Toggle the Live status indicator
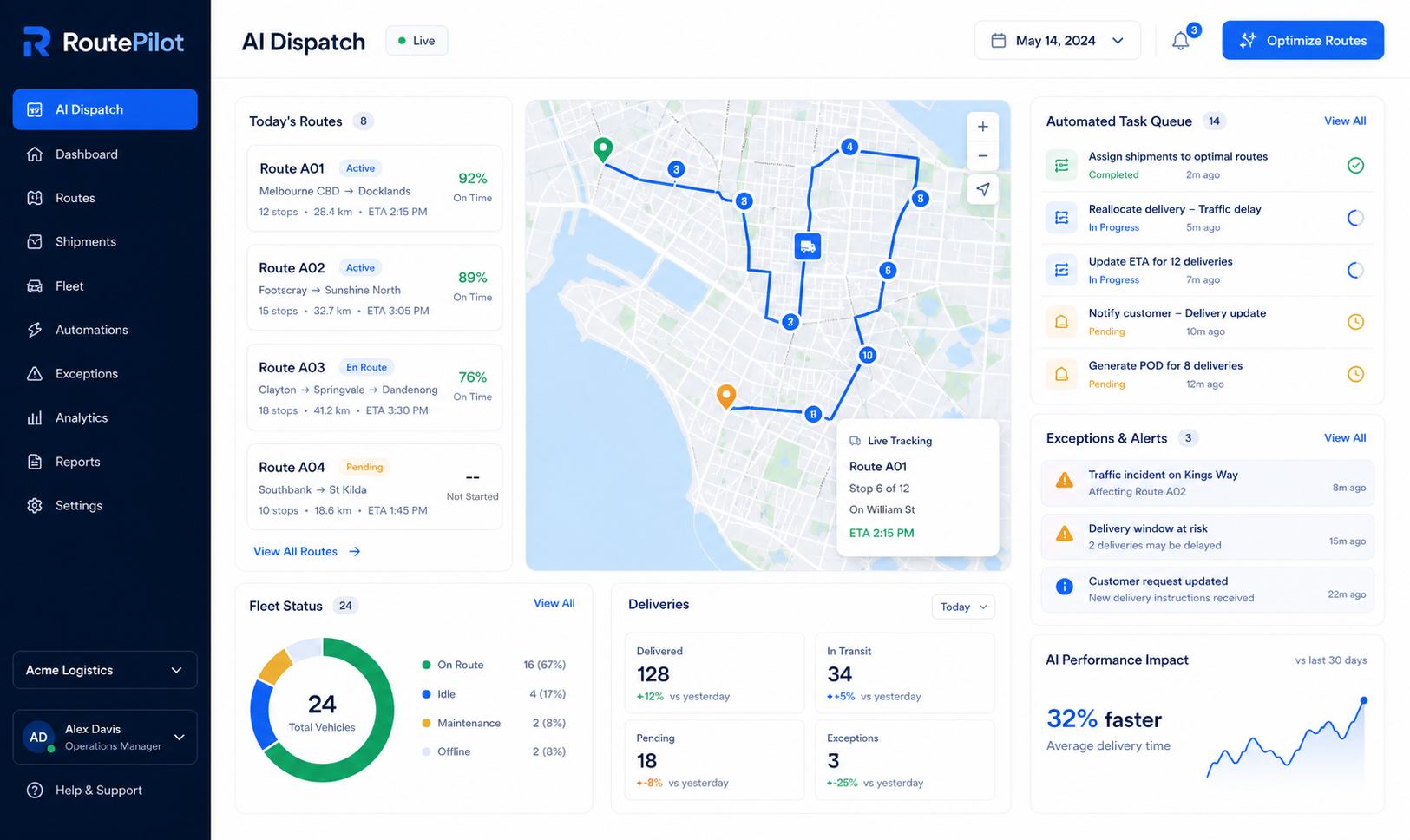 (x=416, y=41)
